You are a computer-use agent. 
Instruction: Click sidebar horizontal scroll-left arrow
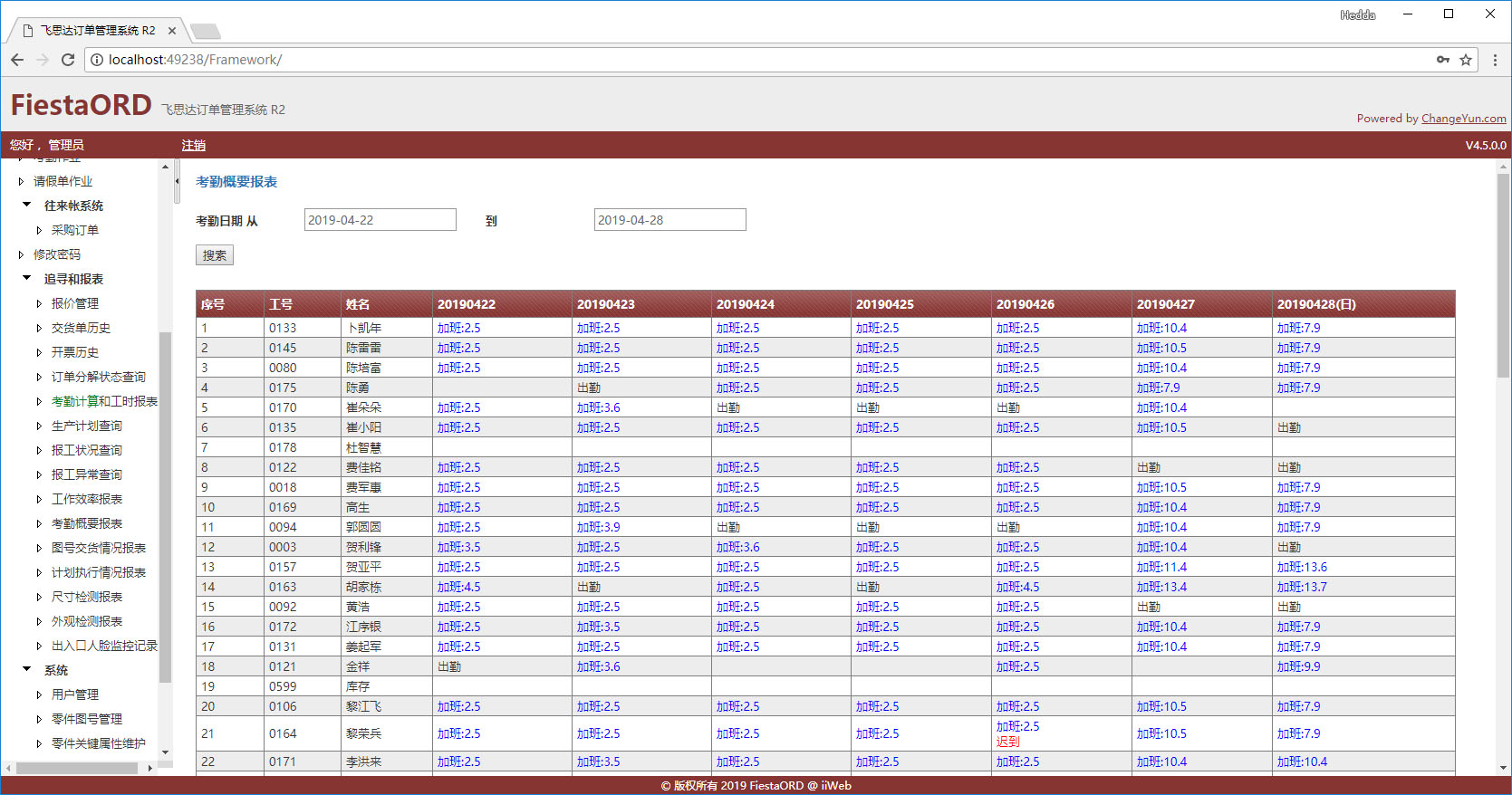pyautogui.click(x=8, y=768)
